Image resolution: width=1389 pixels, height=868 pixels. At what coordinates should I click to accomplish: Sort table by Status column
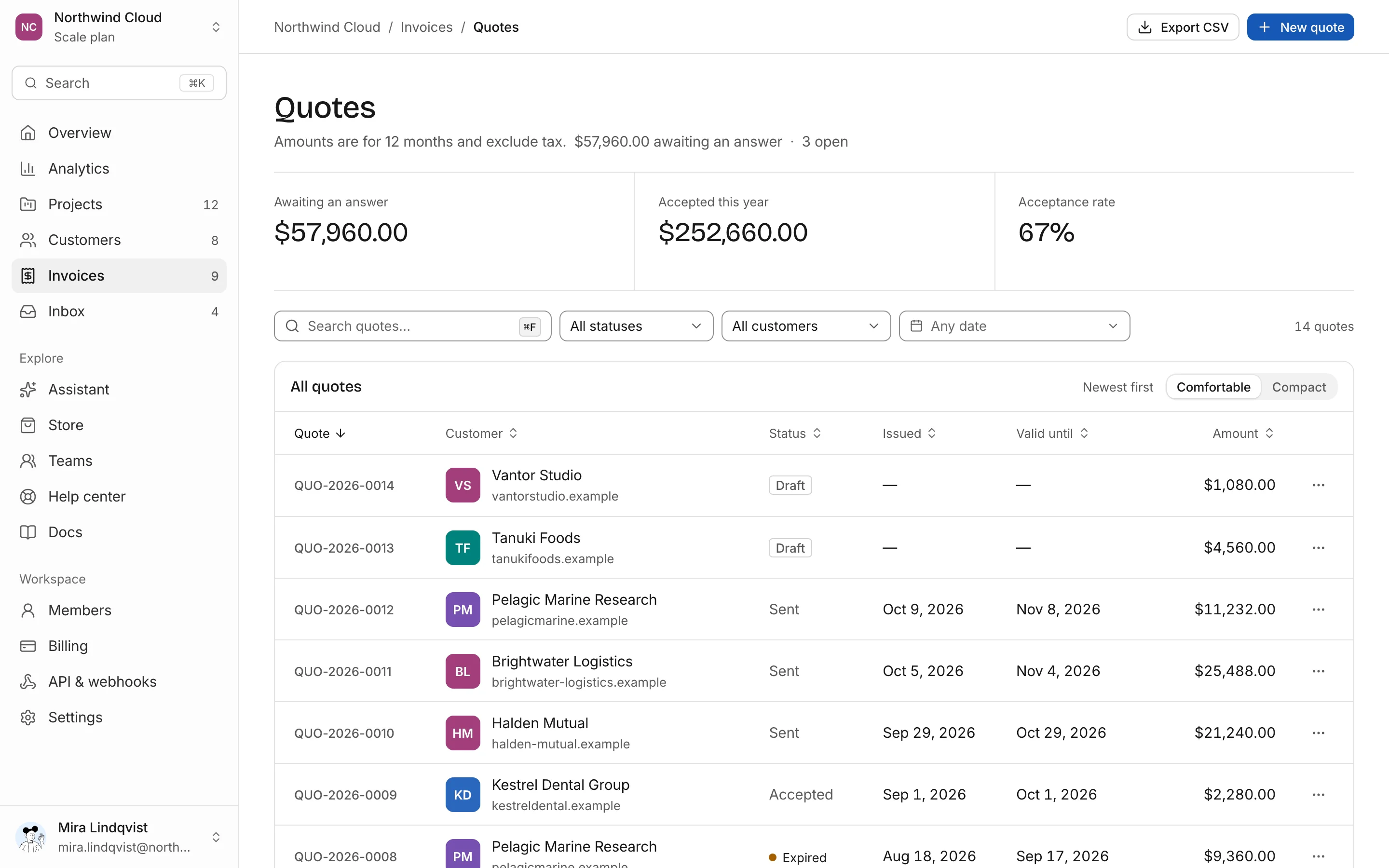(795, 434)
